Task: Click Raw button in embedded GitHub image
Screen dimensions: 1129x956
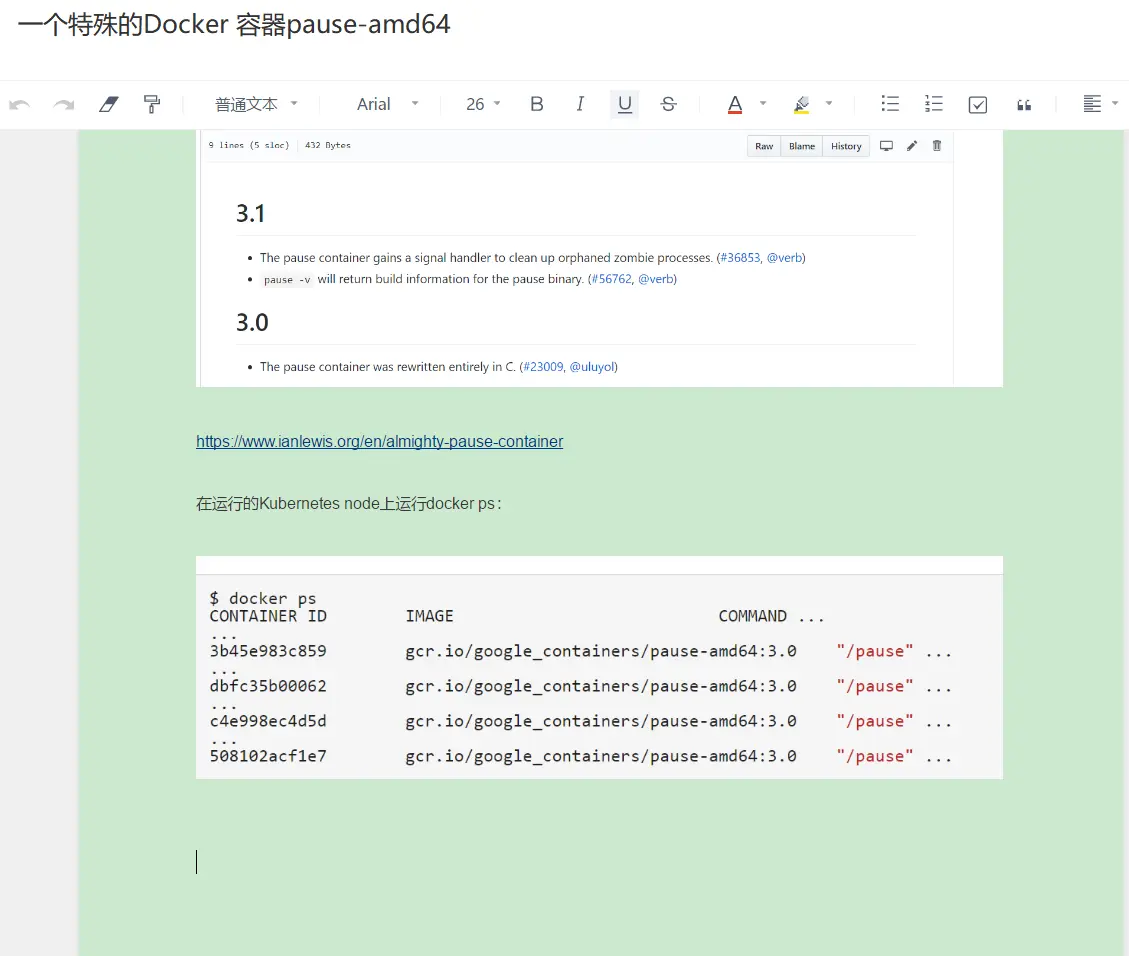Action: 764,146
